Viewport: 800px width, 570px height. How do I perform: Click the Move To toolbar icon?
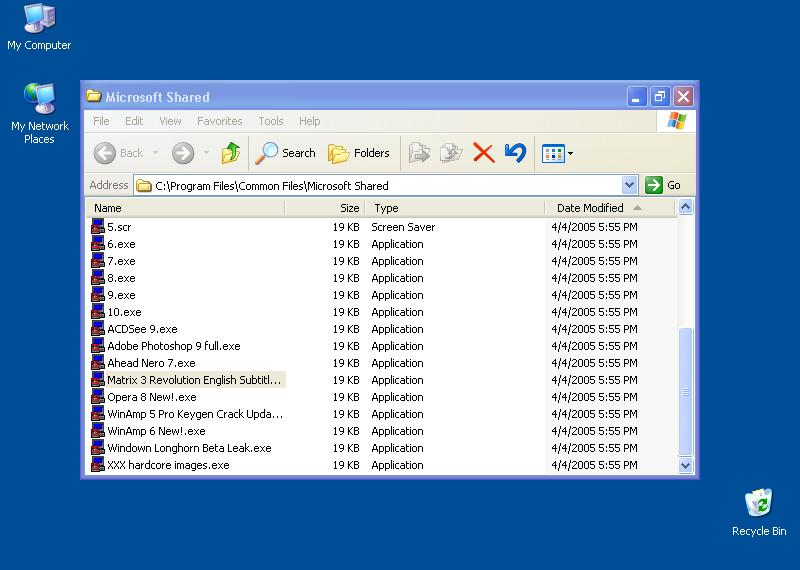point(419,153)
